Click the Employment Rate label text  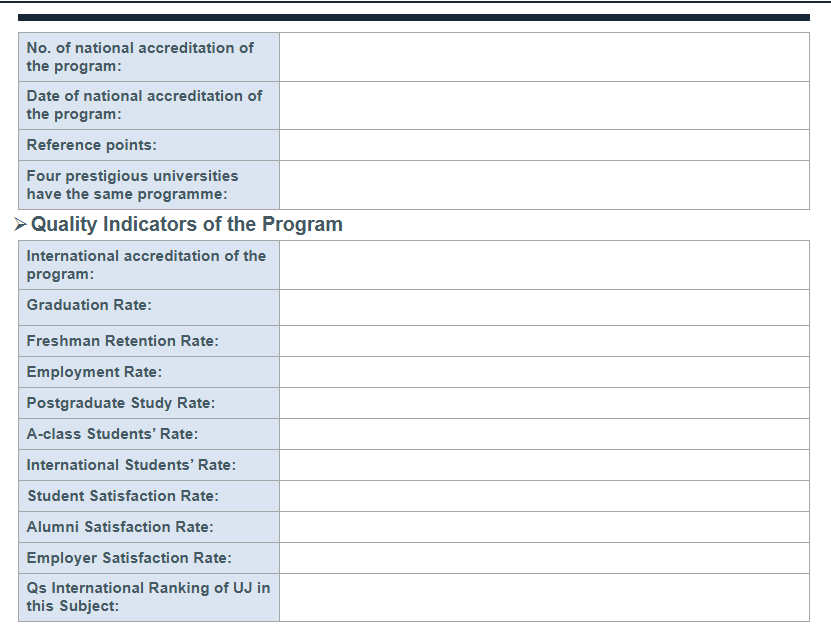[x=94, y=372]
